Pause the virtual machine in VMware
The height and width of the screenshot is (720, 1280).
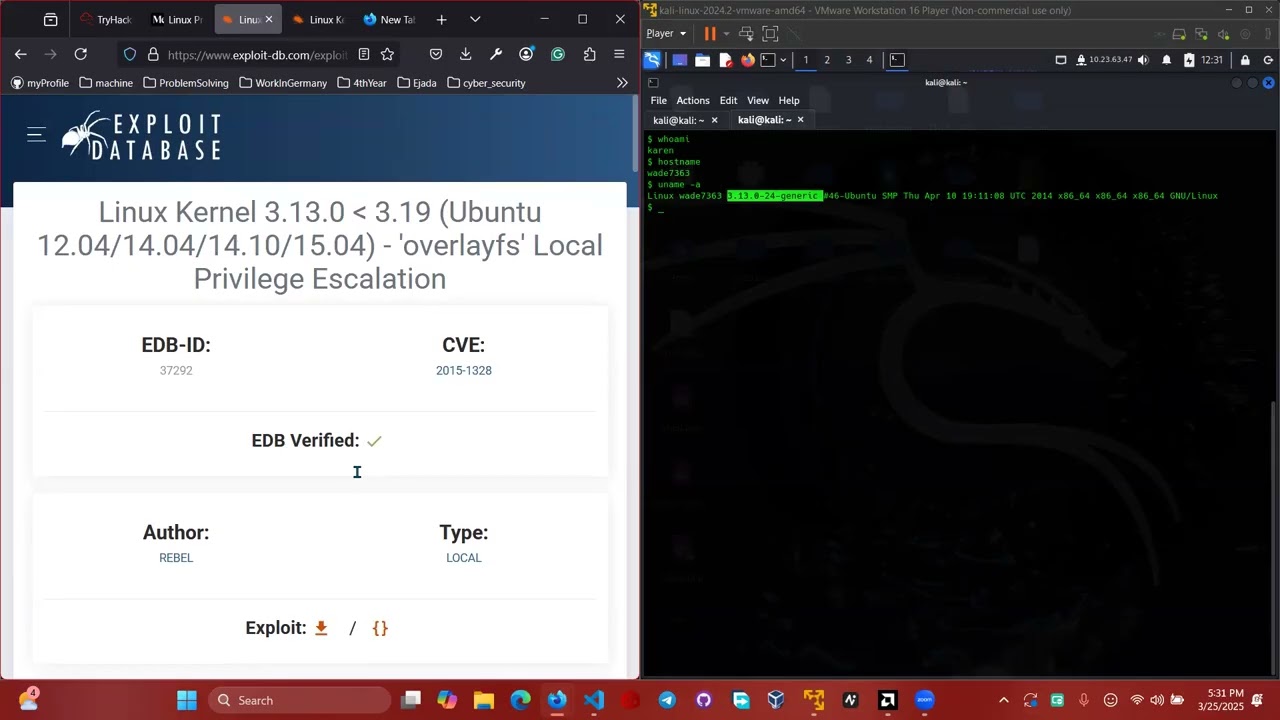(x=710, y=33)
